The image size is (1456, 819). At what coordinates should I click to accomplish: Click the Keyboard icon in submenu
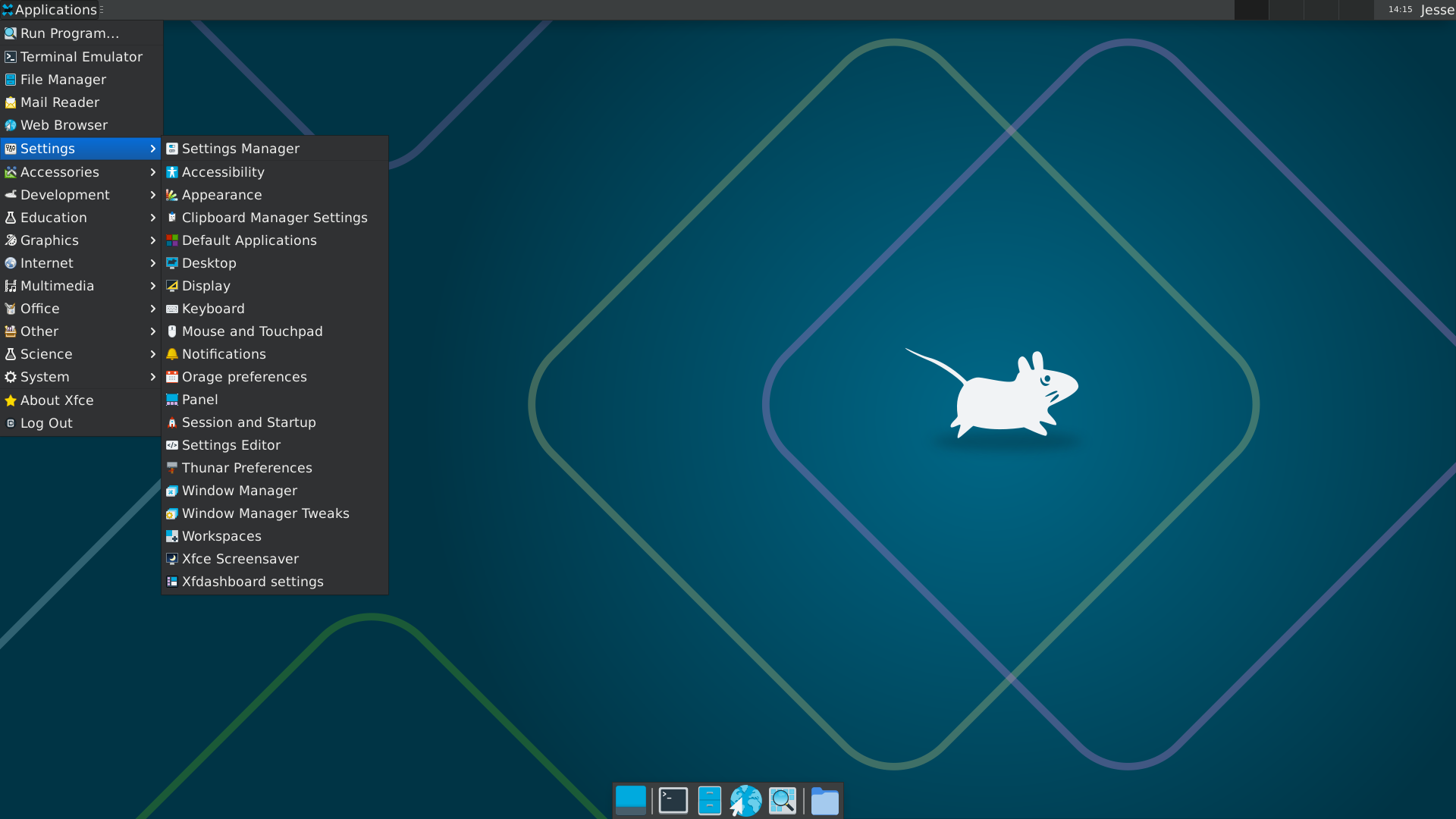pyautogui.click(x=172, y=309)
